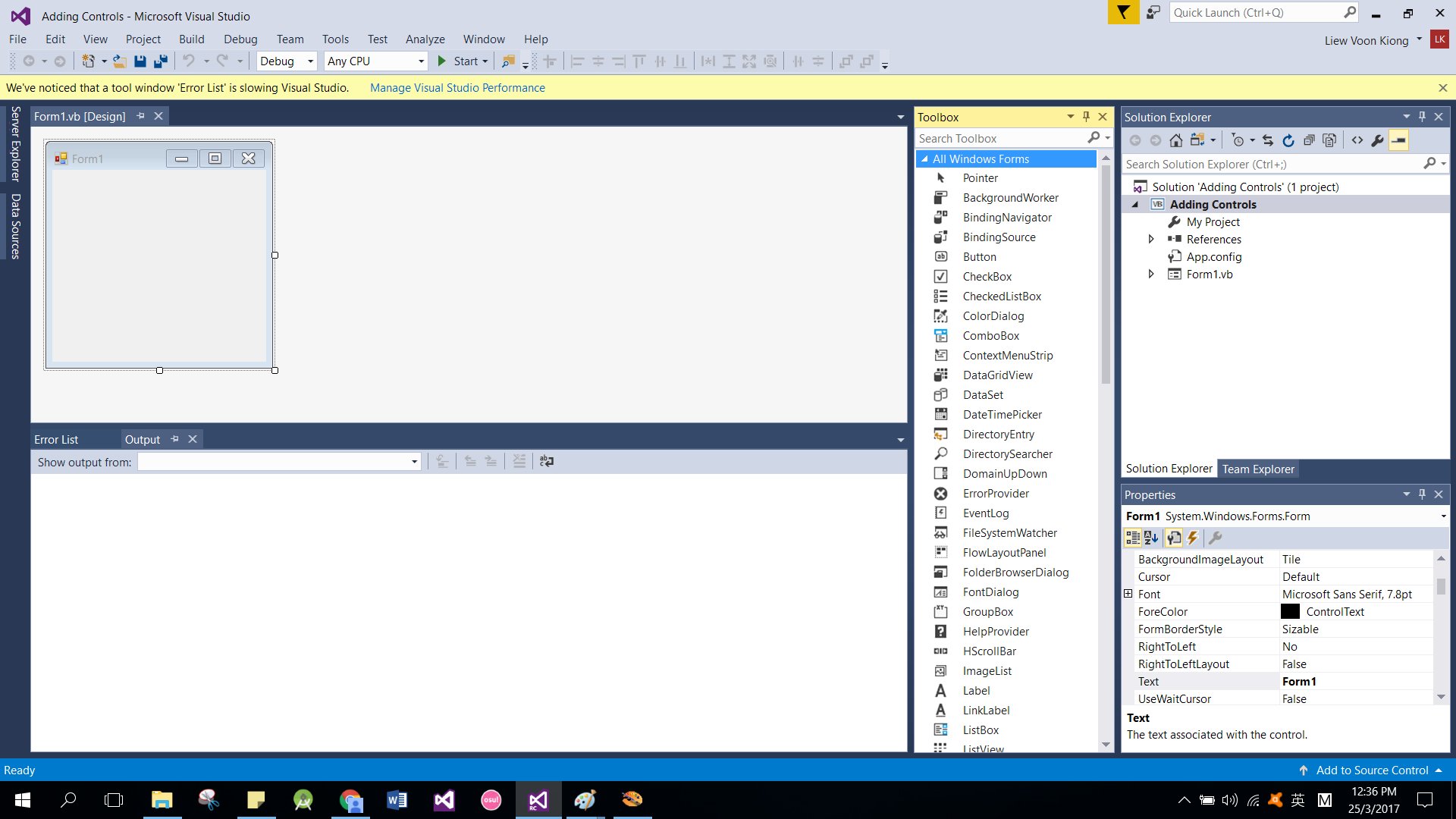Click the Solution Explorer Home icon
This screenshot has width=1456, height=819.
(x=1175, y=140)
